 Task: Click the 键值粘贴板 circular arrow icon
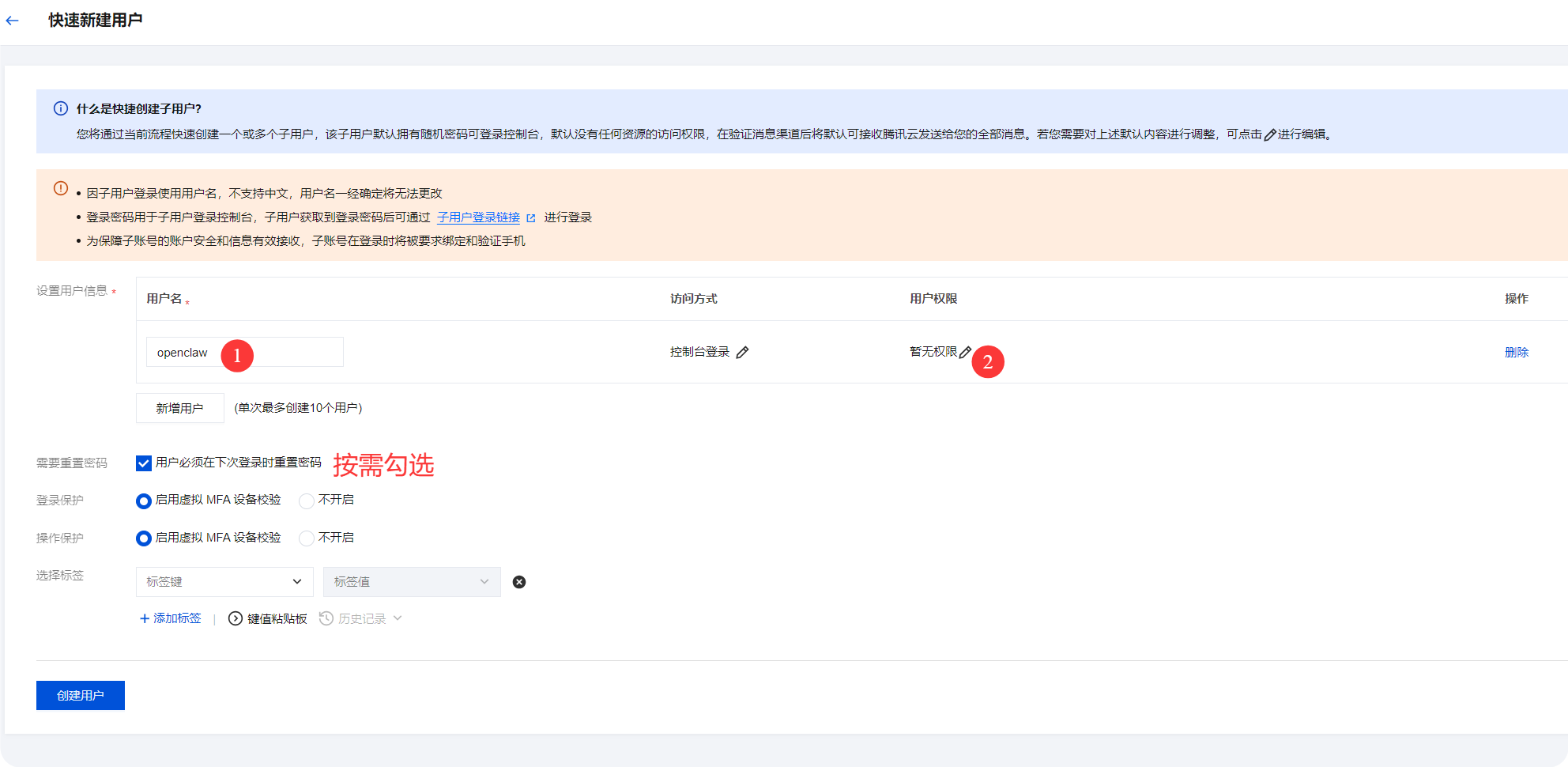235,618
